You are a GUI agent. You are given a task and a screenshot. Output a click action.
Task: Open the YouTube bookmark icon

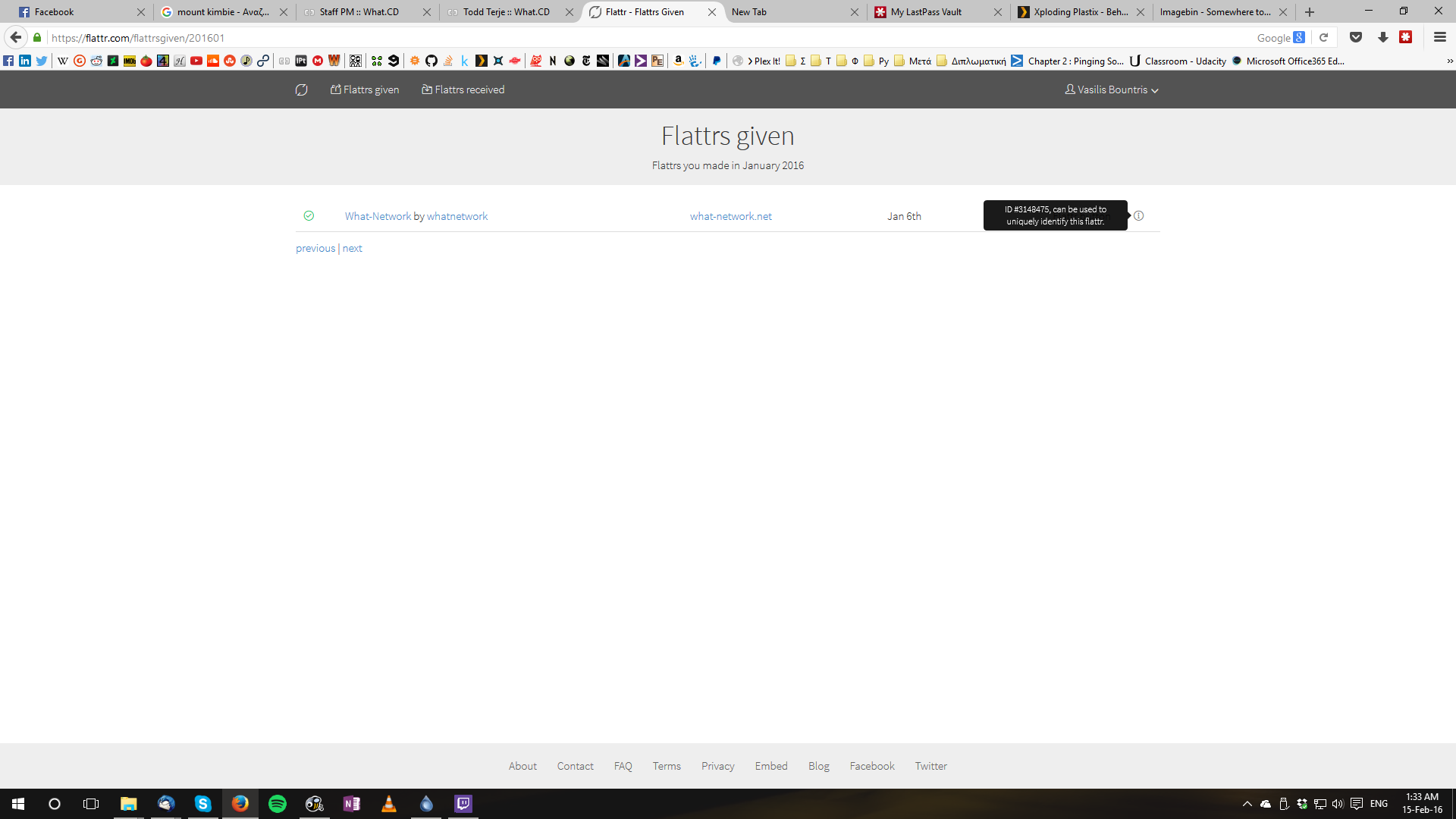pos(196,61)
